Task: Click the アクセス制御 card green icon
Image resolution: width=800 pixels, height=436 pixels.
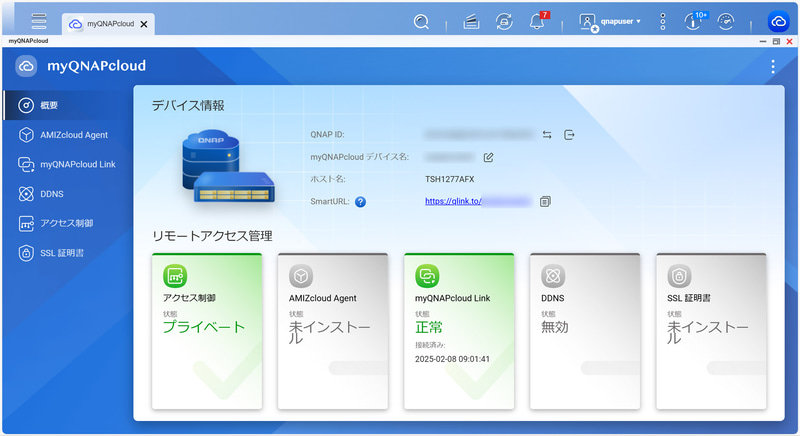Action: (x=175, y=276)
